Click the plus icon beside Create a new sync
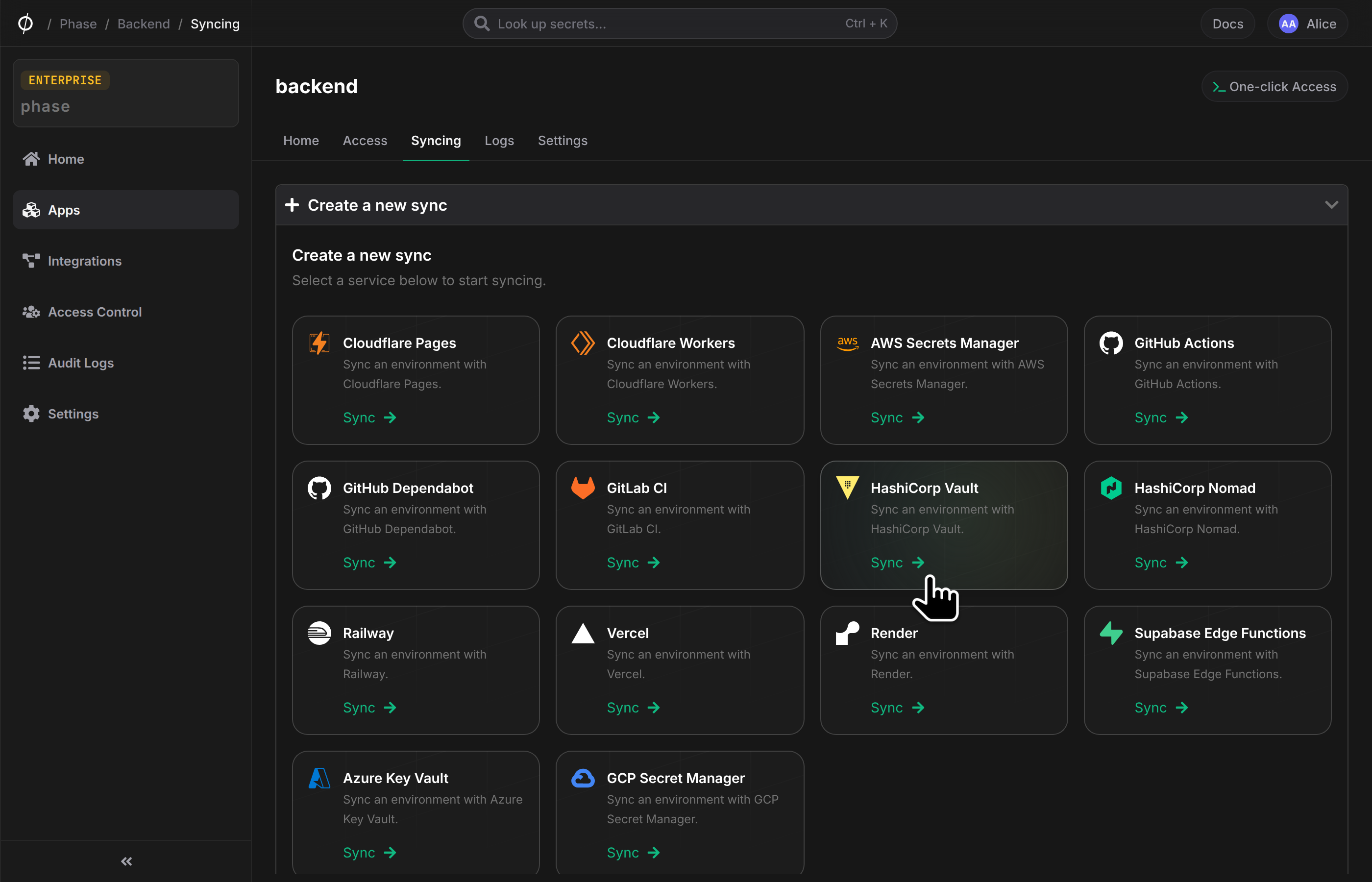Viewport: 1372px width, 882px height. [292, 204]
